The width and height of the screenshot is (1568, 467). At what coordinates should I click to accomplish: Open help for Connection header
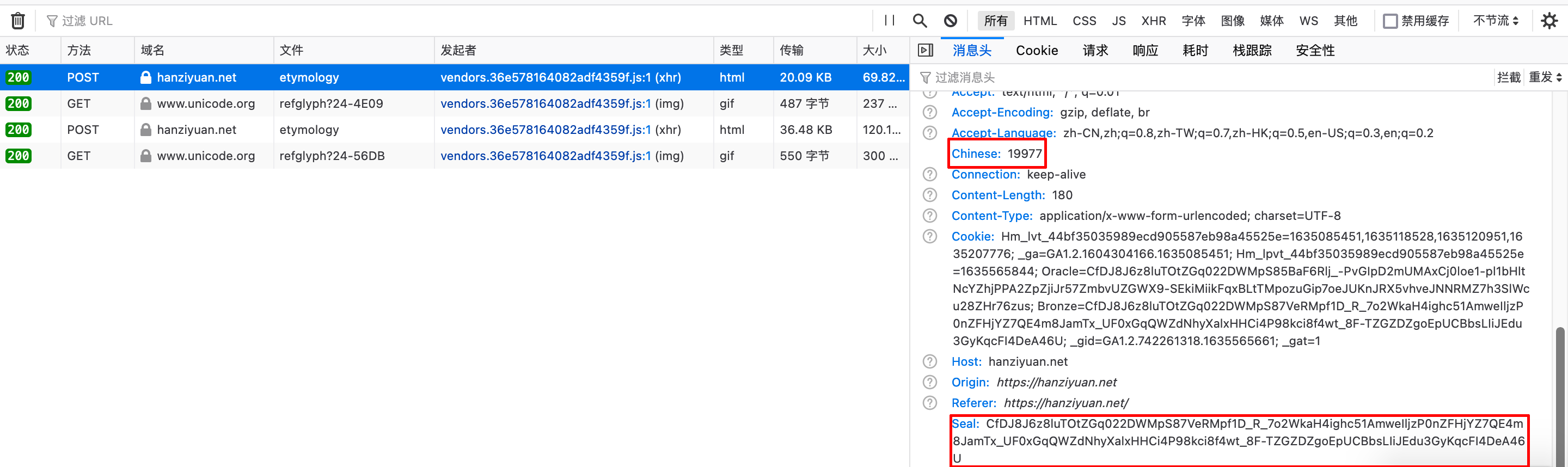click(x=929, y=174)
